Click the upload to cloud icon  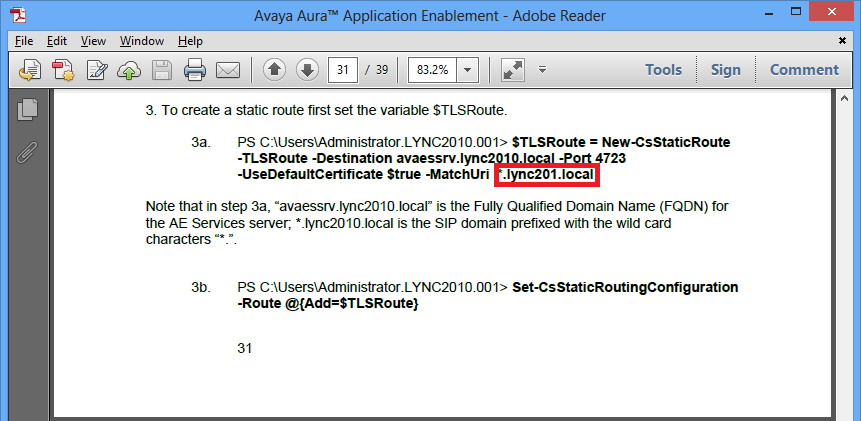click(130, 70)
